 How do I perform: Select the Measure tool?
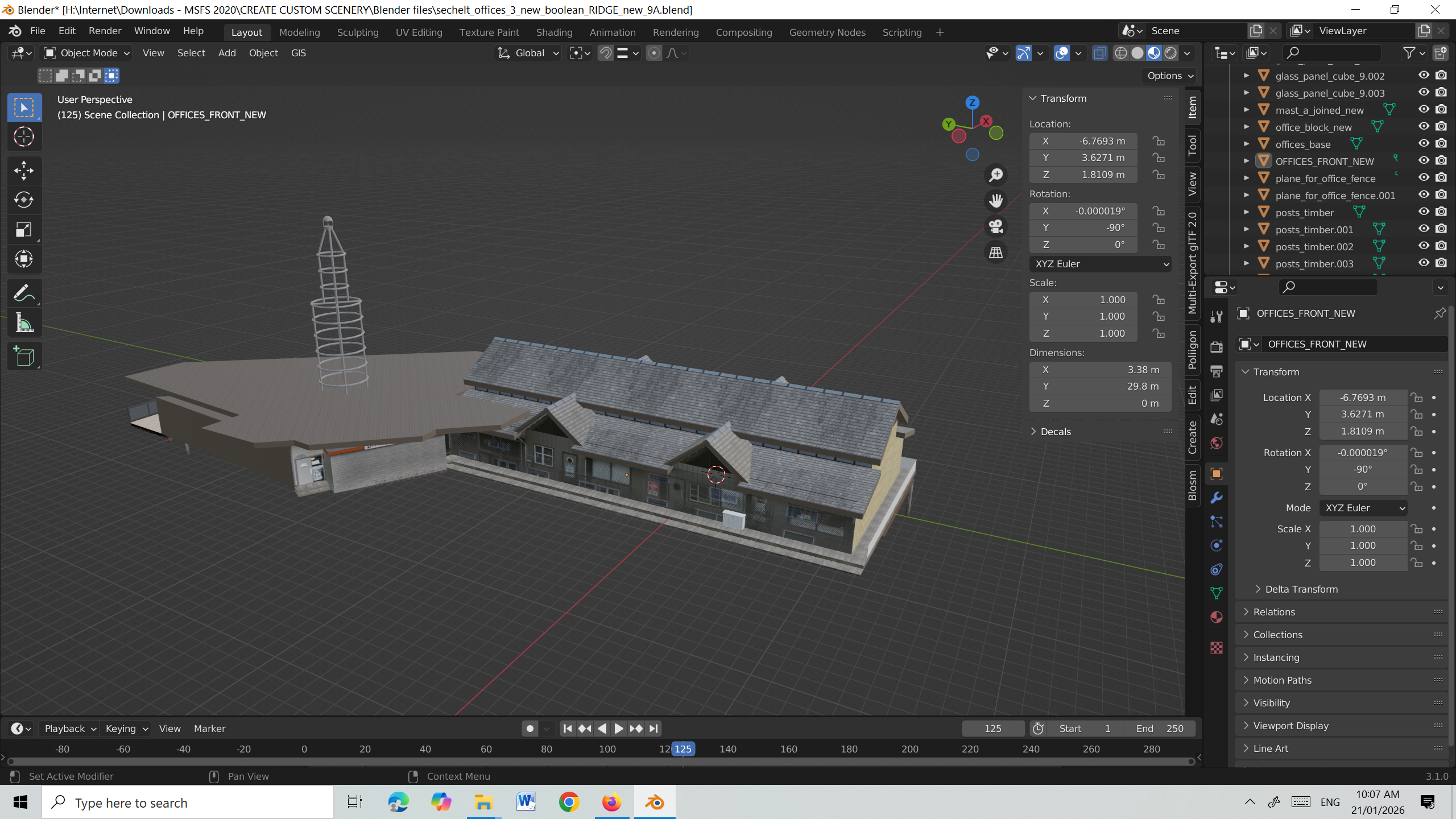pyautogui.click(x=24, y=323)
